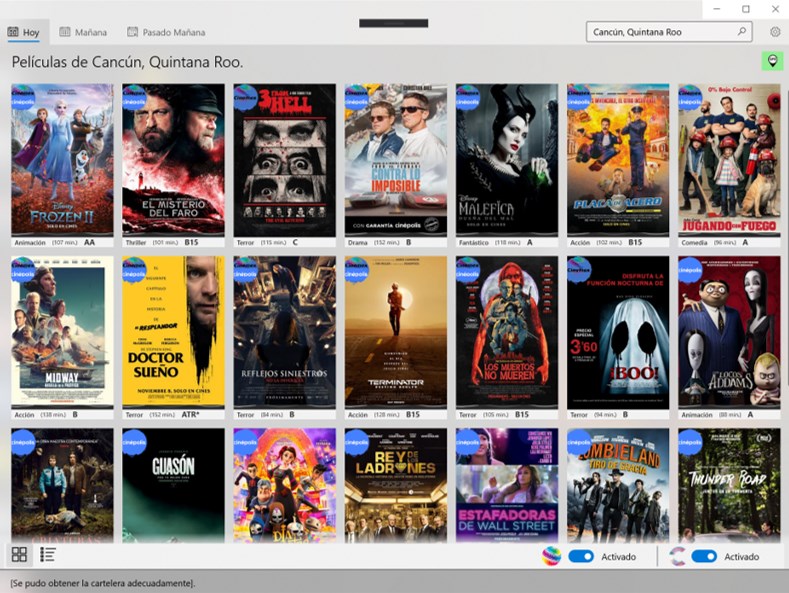The width and height of the screenshot is (789, 593).
Task: Open the poster left of Guasón
Action: pos(62,486)
